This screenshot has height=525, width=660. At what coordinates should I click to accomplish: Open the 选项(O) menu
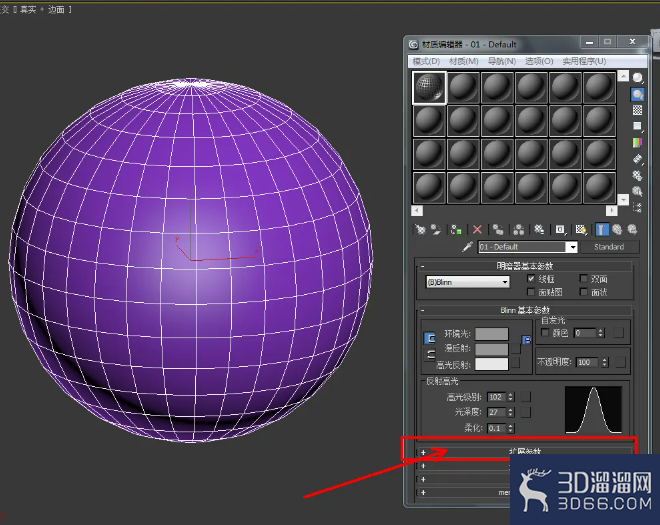coord(539,61)
